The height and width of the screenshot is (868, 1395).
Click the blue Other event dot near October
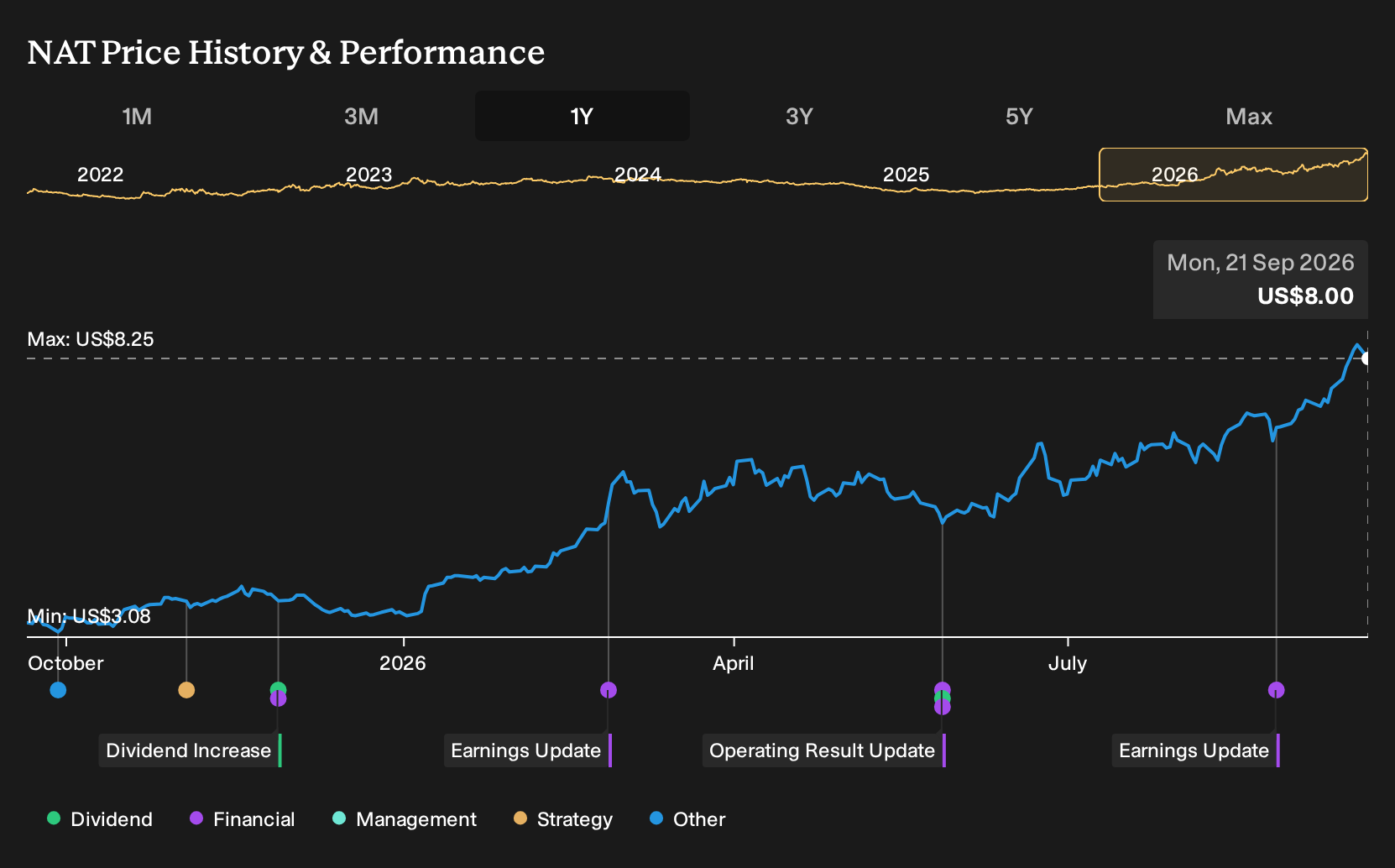click(x=58, y=690)
